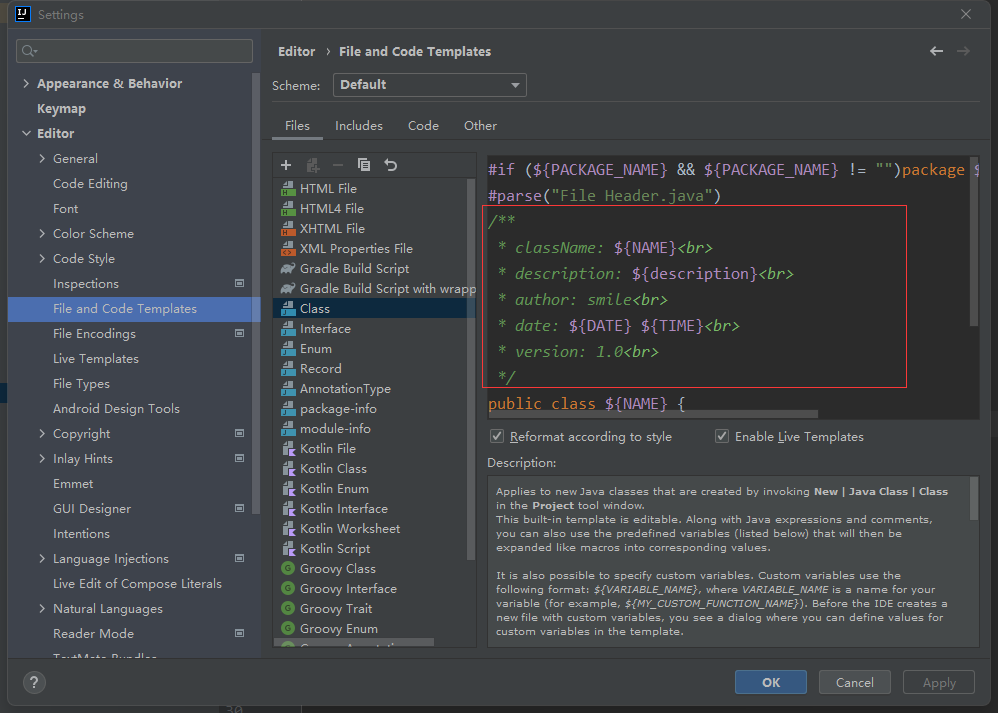Click the File Encodings project-level settings icon
The width and height of the screenshot is (998, 713).
(x=239, y=334)
